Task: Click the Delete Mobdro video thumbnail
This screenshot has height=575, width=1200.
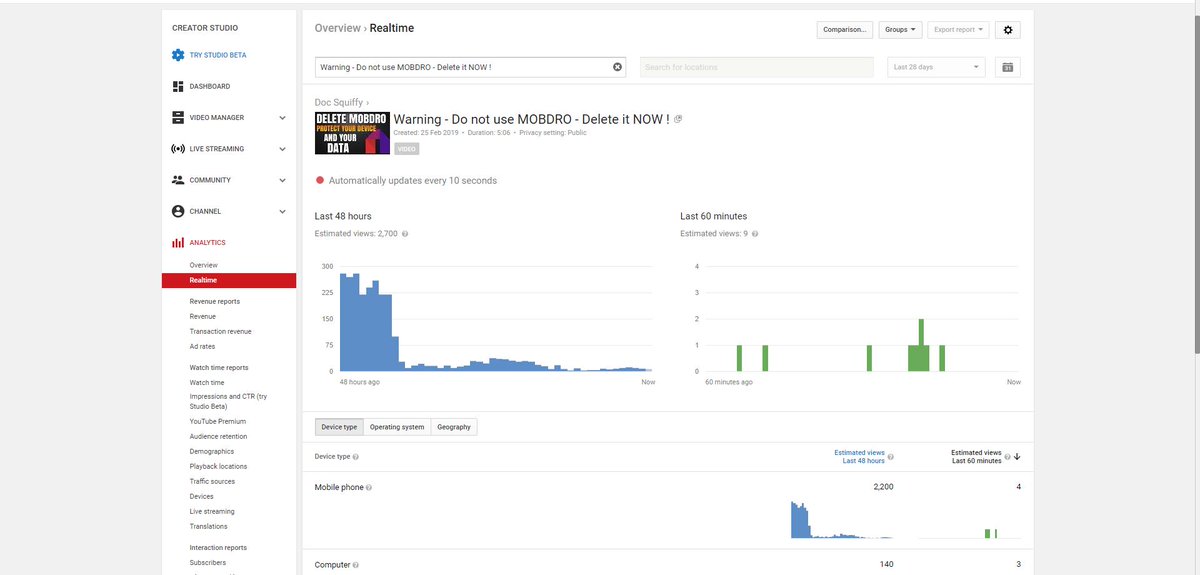Action: click(x=352, y=134)
